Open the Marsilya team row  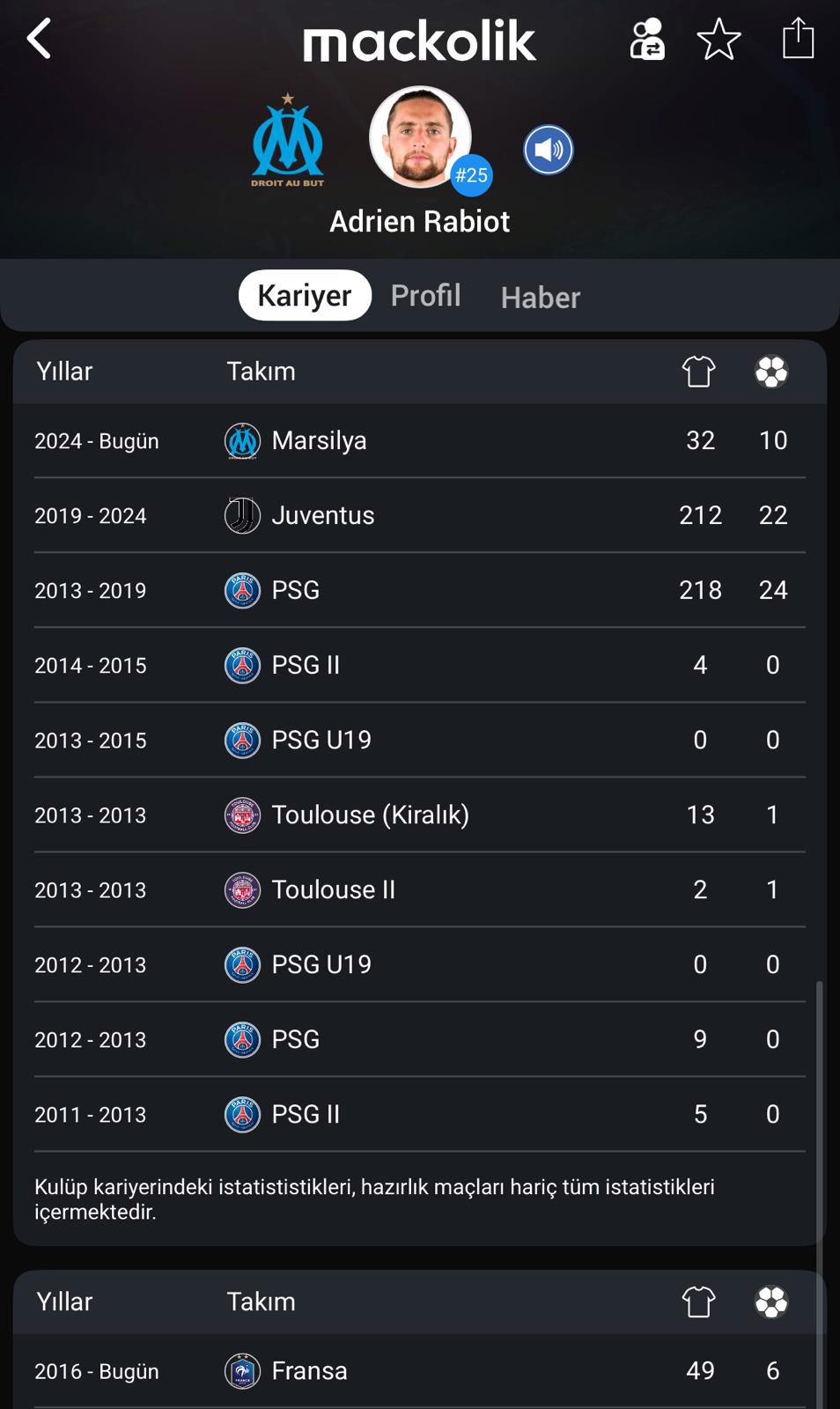point(420,440)
